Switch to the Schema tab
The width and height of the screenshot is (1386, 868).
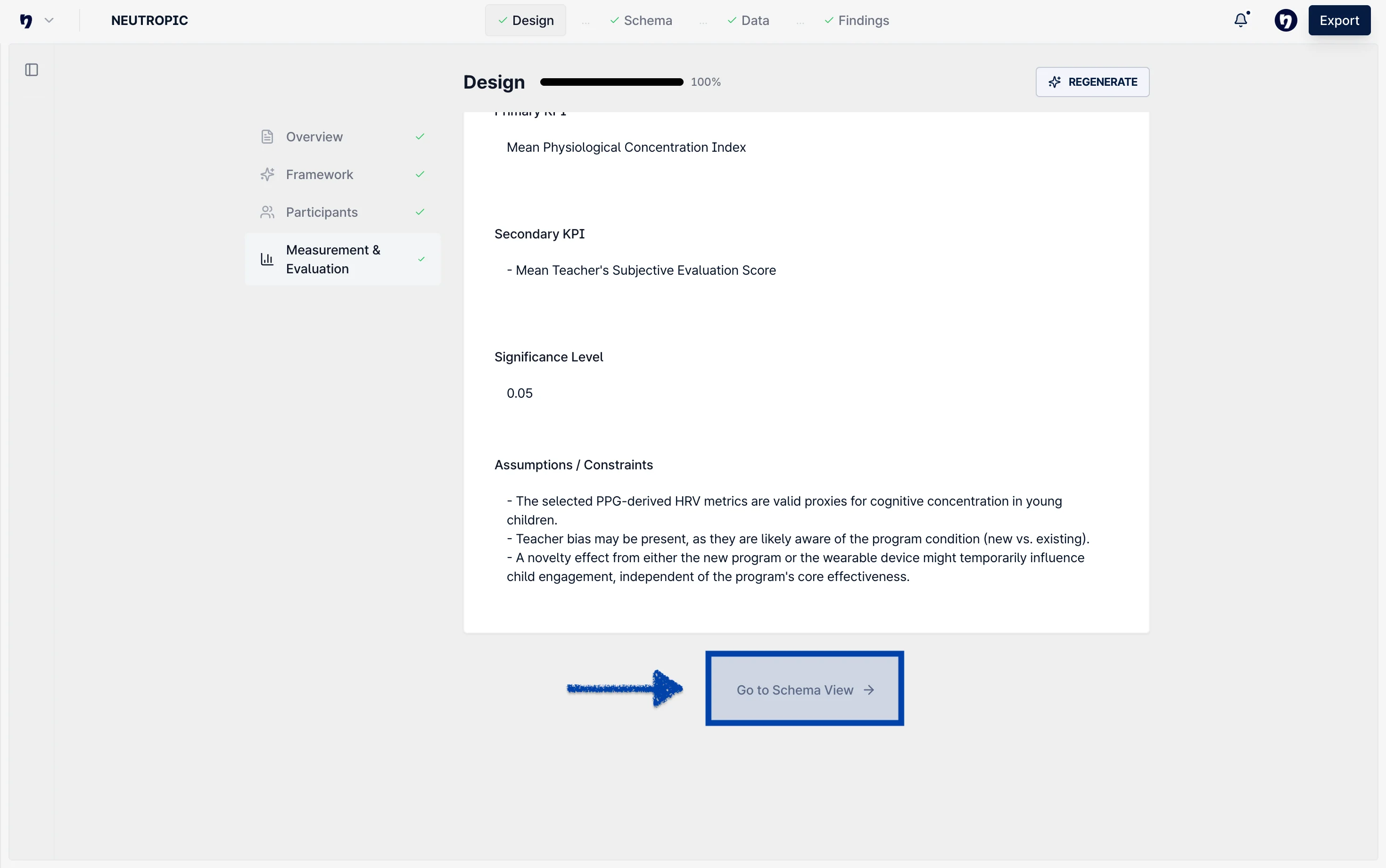(641, 21)
